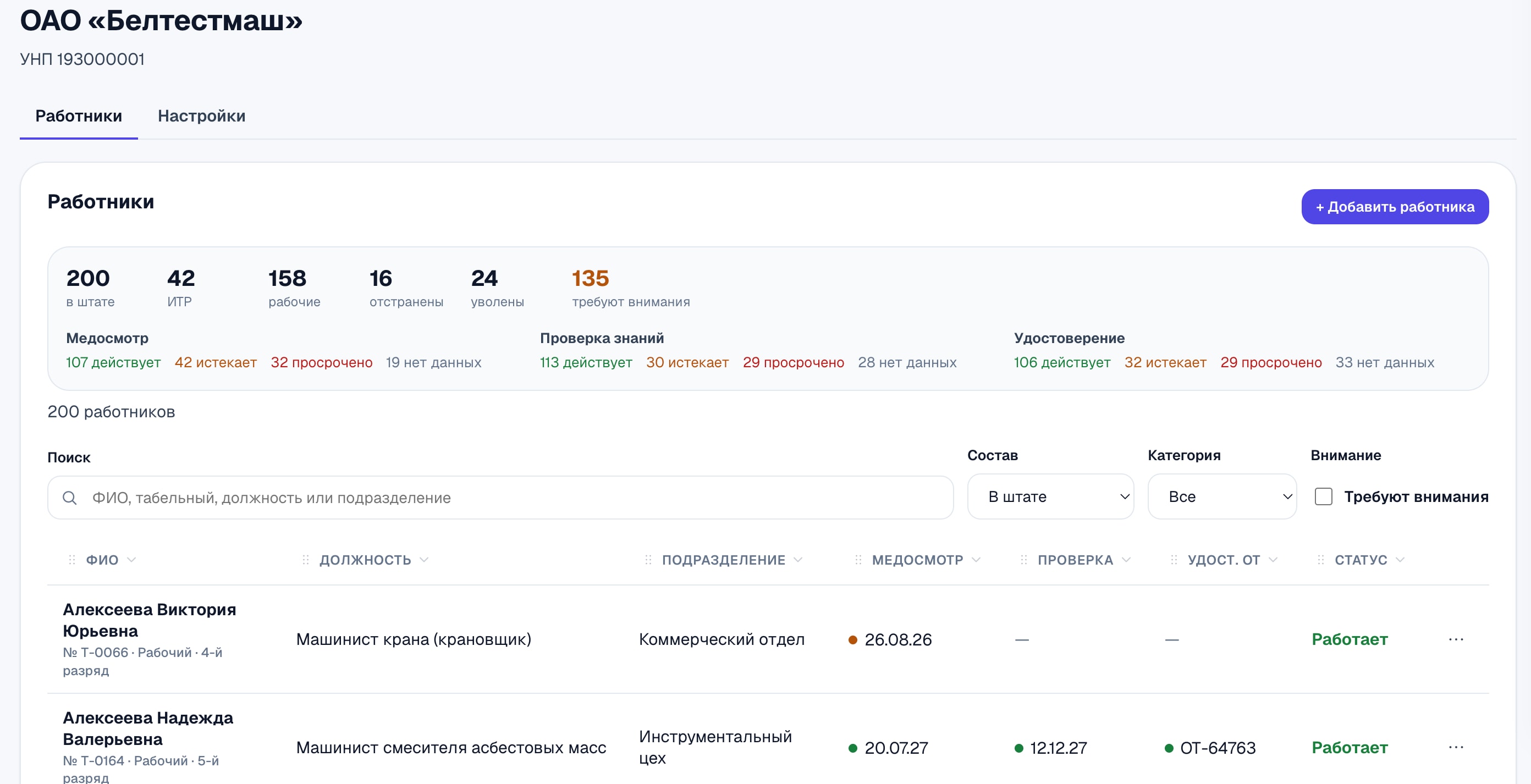Click the medical exam date 26.08.26

[898, 639]
